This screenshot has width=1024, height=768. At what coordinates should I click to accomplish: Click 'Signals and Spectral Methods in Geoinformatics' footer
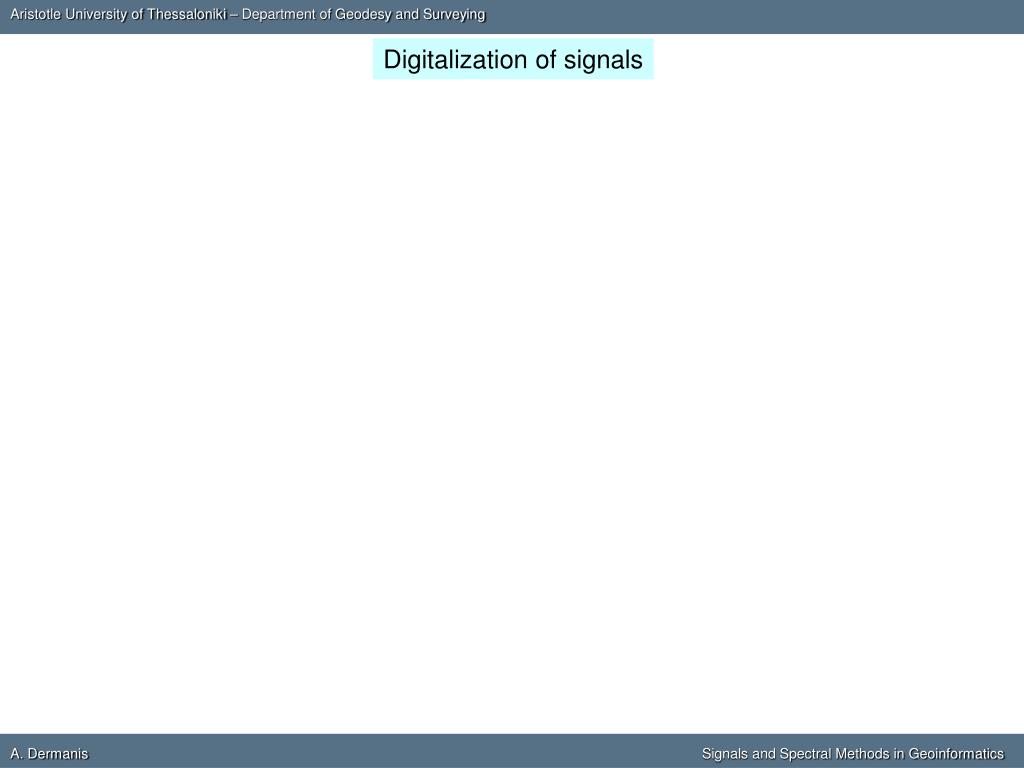pos(852,754)
